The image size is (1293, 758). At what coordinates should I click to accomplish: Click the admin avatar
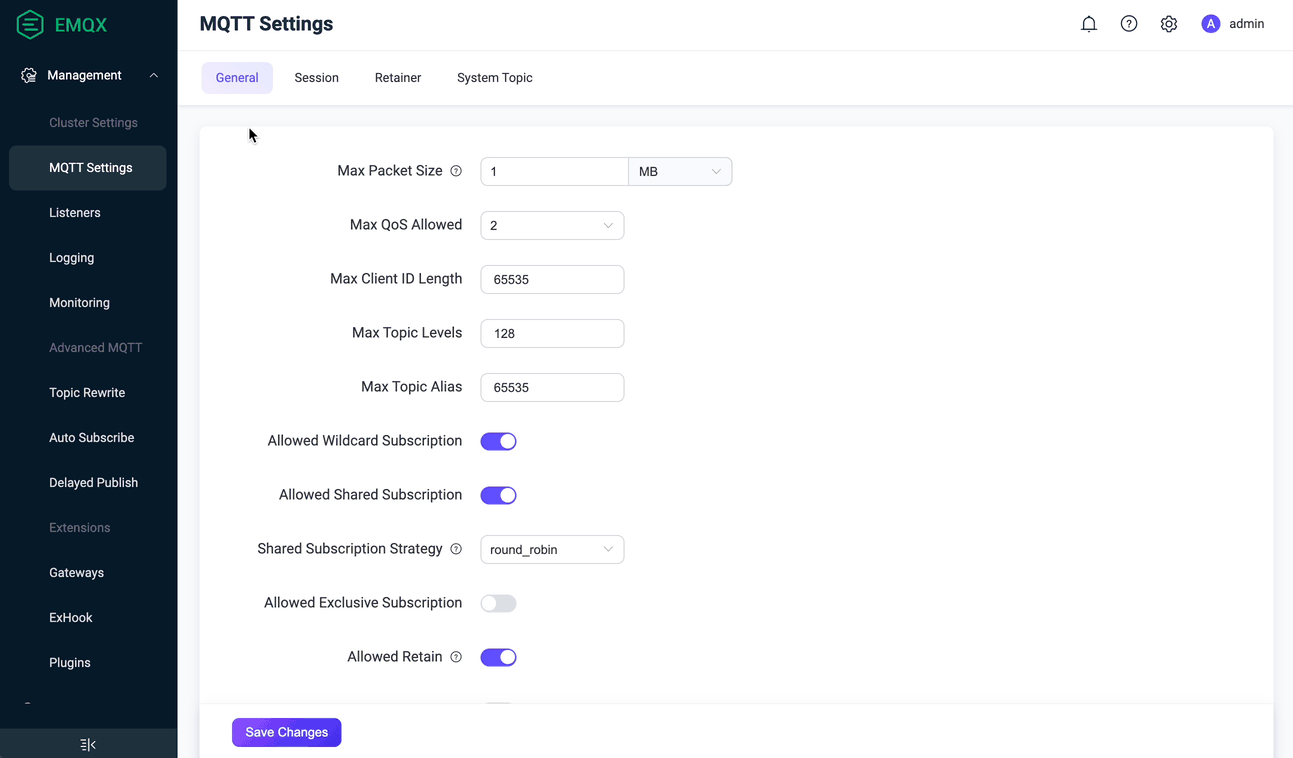click(1210, 23)
